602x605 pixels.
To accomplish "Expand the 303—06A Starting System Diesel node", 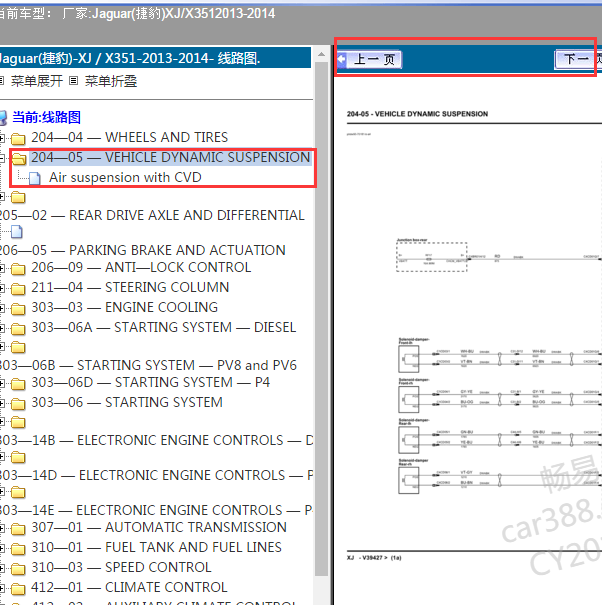I will tap(2, 328).
